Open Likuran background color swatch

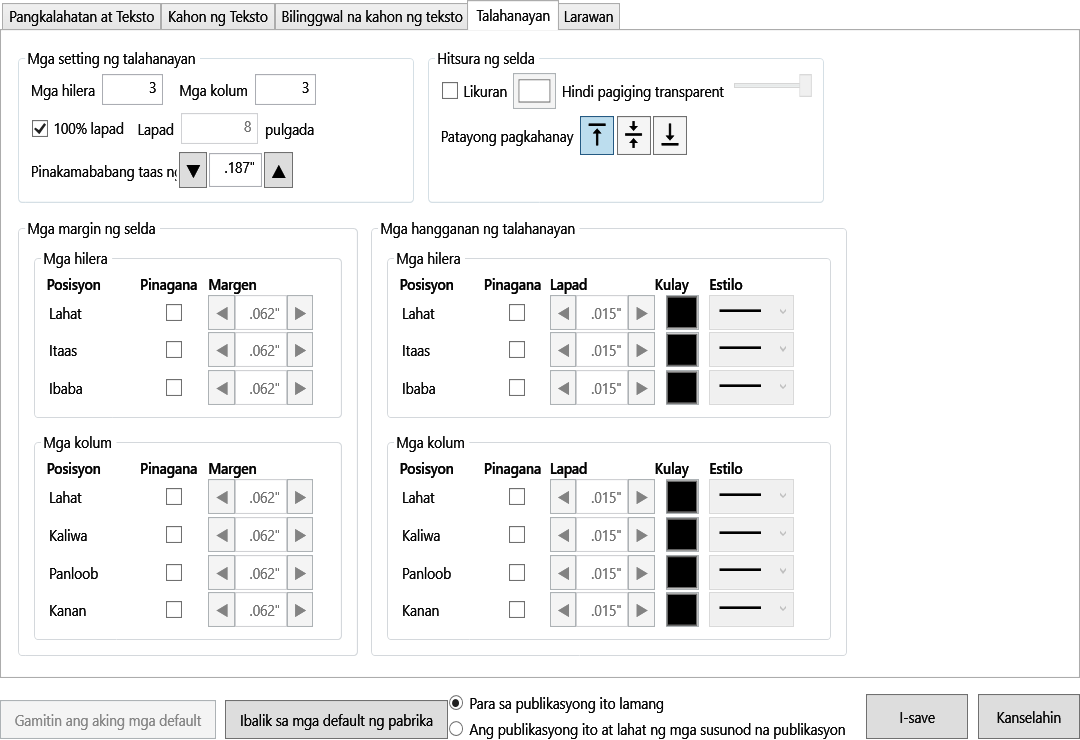pyautogui.click(x=534, y=91)
